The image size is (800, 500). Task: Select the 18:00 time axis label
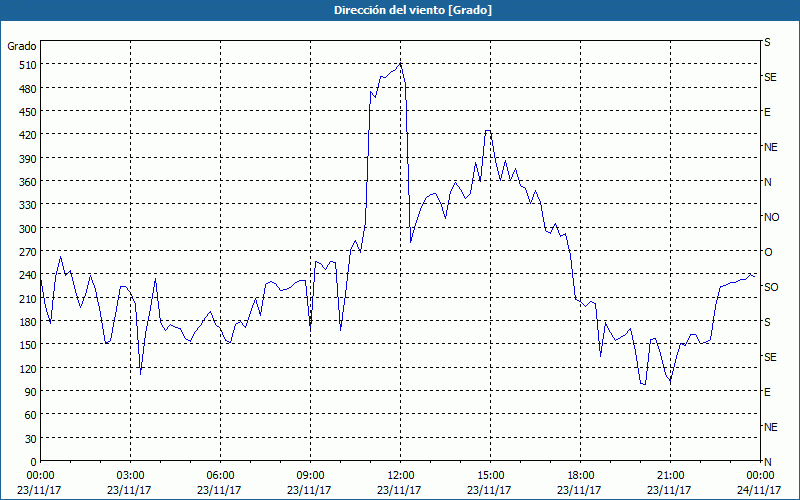tap(580, 476)
